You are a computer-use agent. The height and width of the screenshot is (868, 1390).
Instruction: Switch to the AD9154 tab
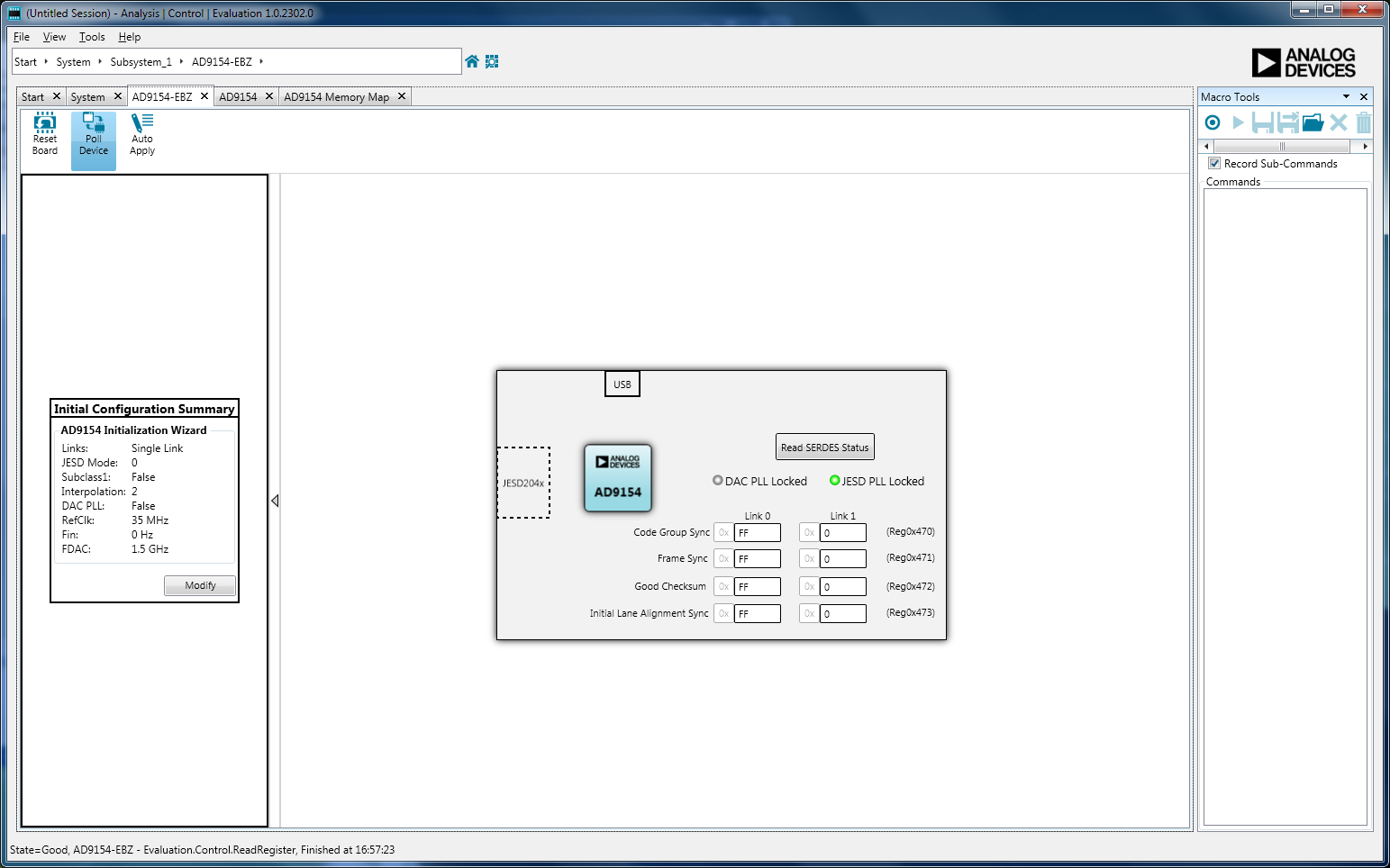point(238,97)
